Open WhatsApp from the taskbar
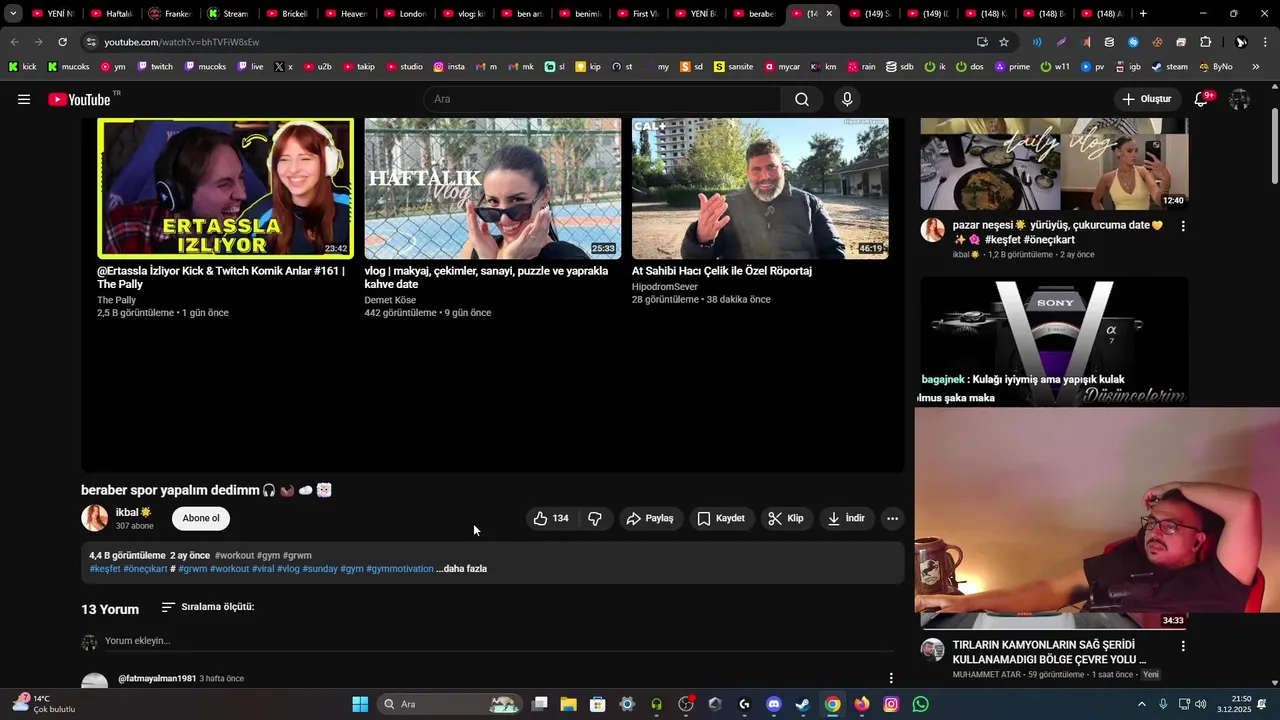Image resolution: width=1280 pixels, height=720 pixels. [x=921, y=704]
